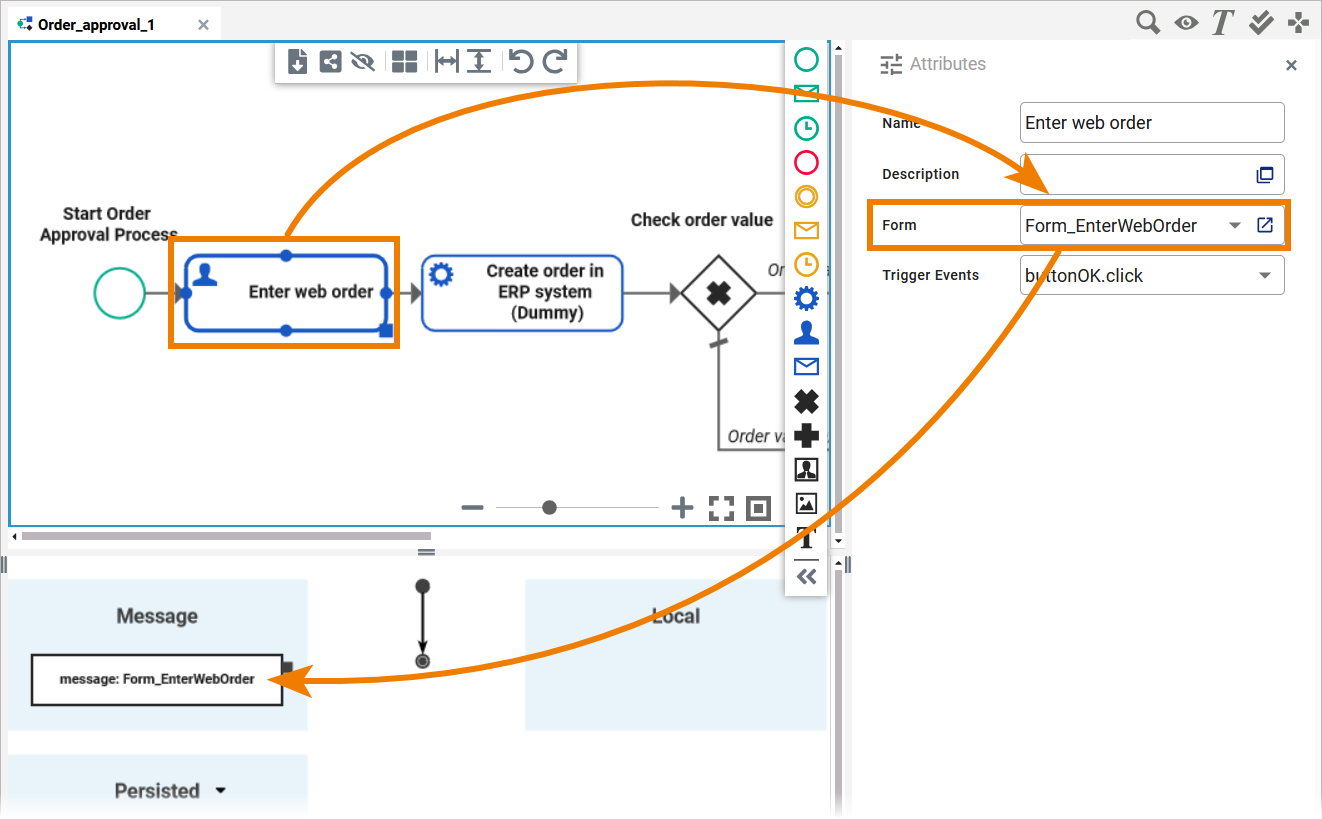Image resolution: width=1322 pixels, height=819 pixels.
Task: Click the four-squares layout icon
Action: [x=404, y=62]
